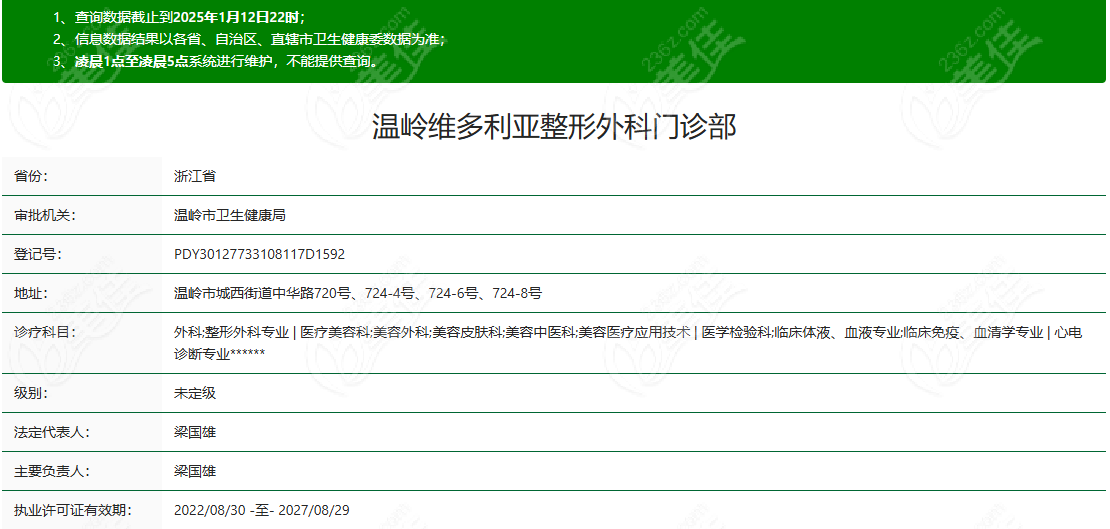Select the 主要负责人 label

[x=52, y=471]
